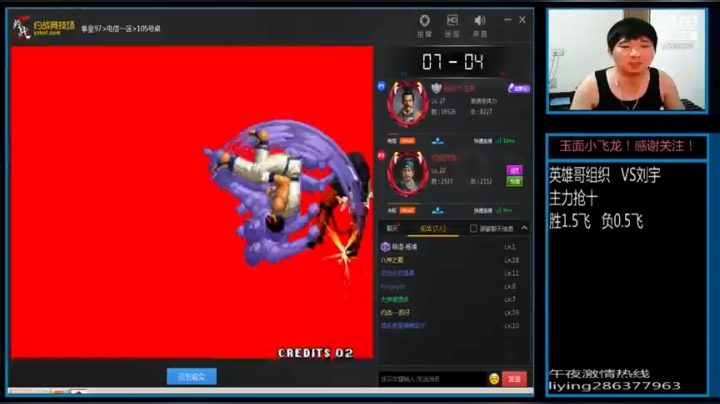Click the purple hexagon icon in spectator list
Screen dimensions: 720x404
385,247
